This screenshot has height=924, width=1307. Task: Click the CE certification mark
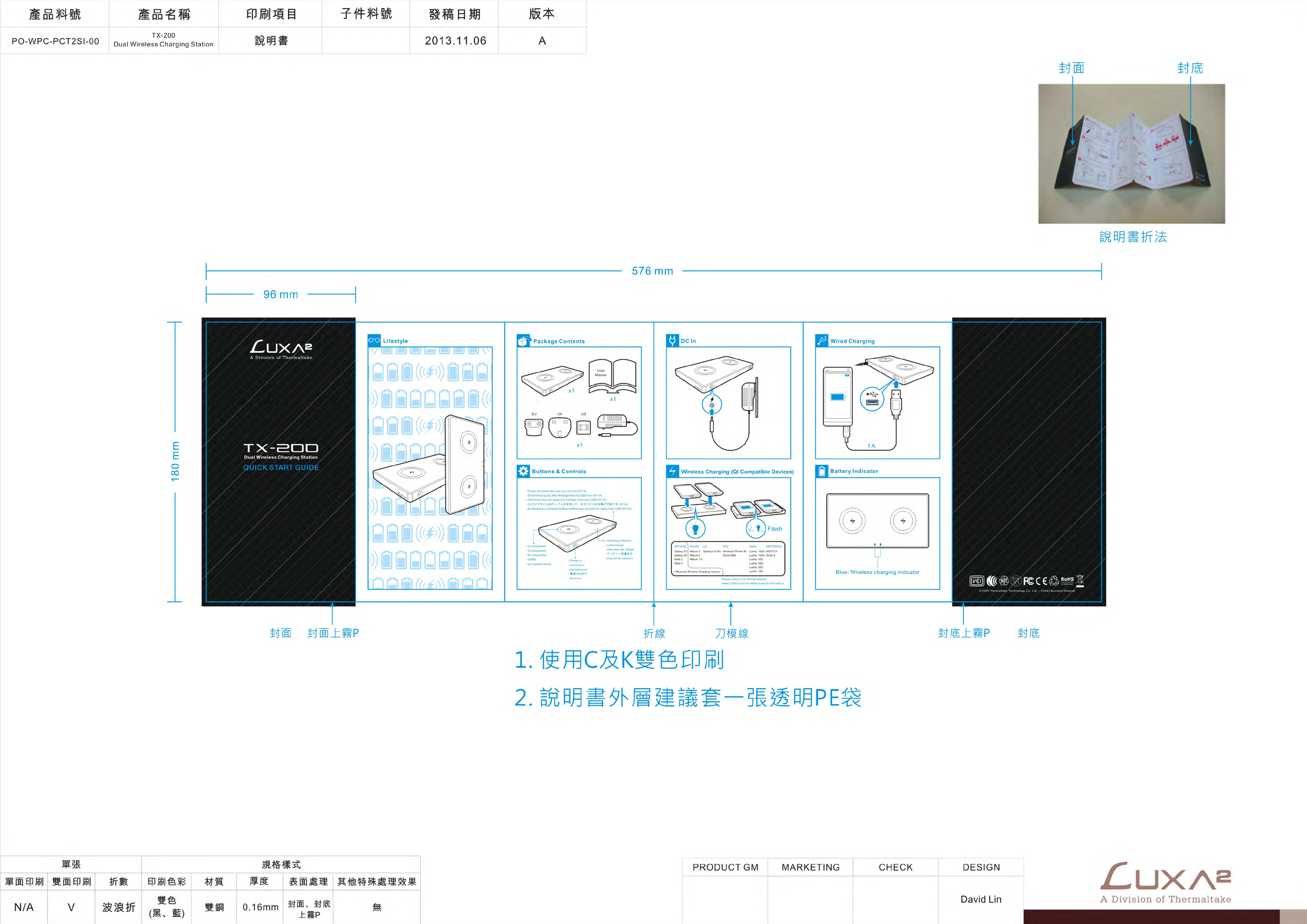1041,581
